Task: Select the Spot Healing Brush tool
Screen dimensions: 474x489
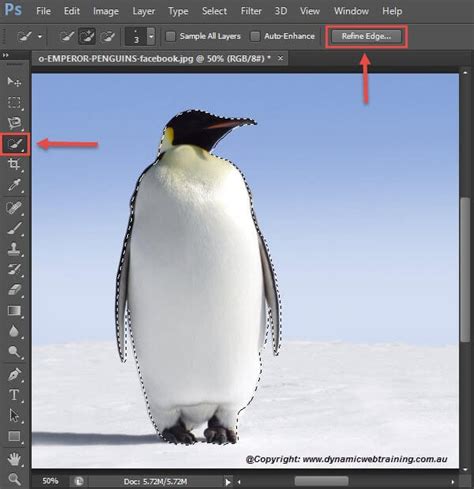Action: tap(14, 208)
